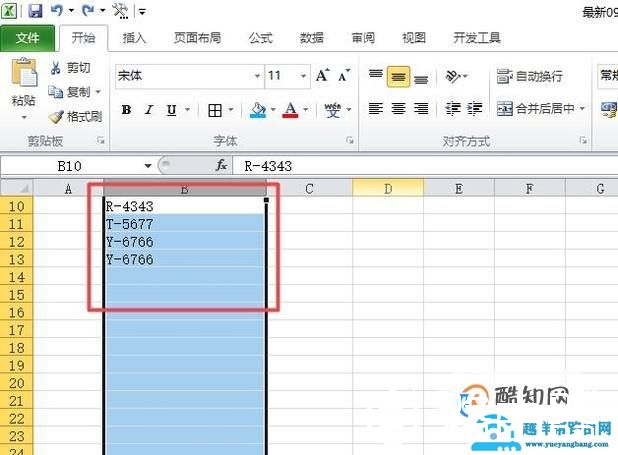Click the Save icon in quick access toolbar
Screen dimensions: 618x455
[x=35, y=11]
